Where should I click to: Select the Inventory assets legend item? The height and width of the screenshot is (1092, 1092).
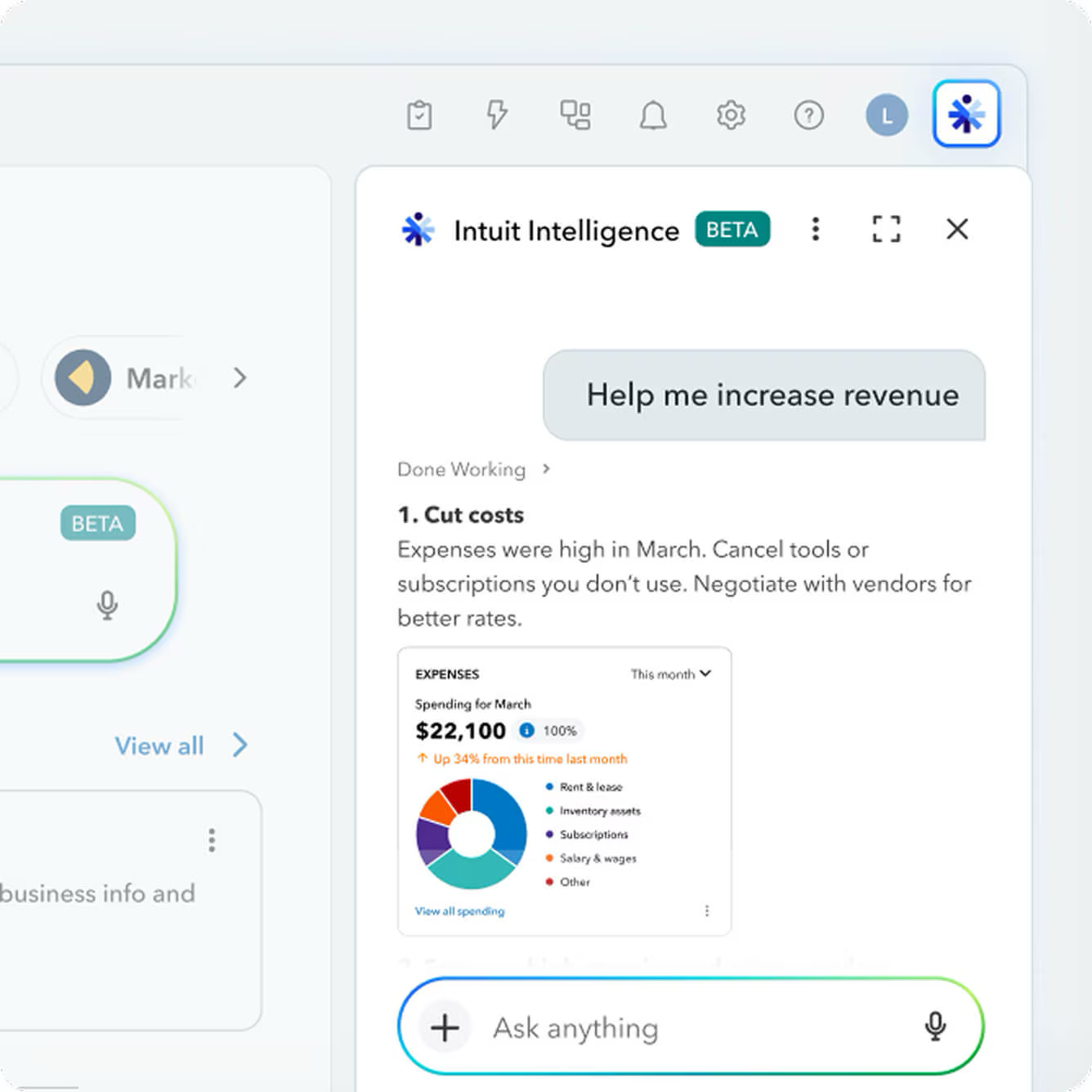(593, 811)
